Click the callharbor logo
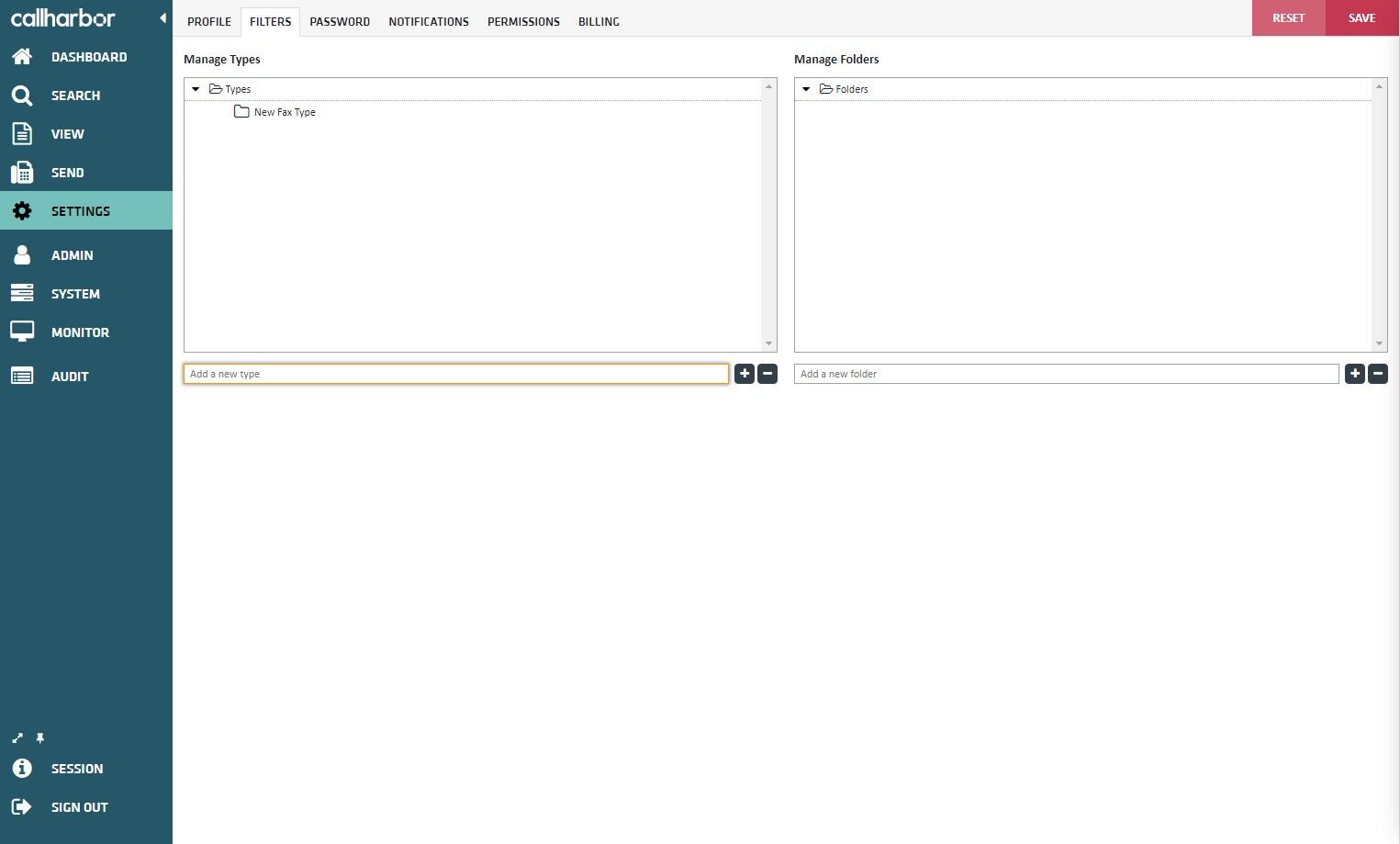1400x844 pixels. 63,17
